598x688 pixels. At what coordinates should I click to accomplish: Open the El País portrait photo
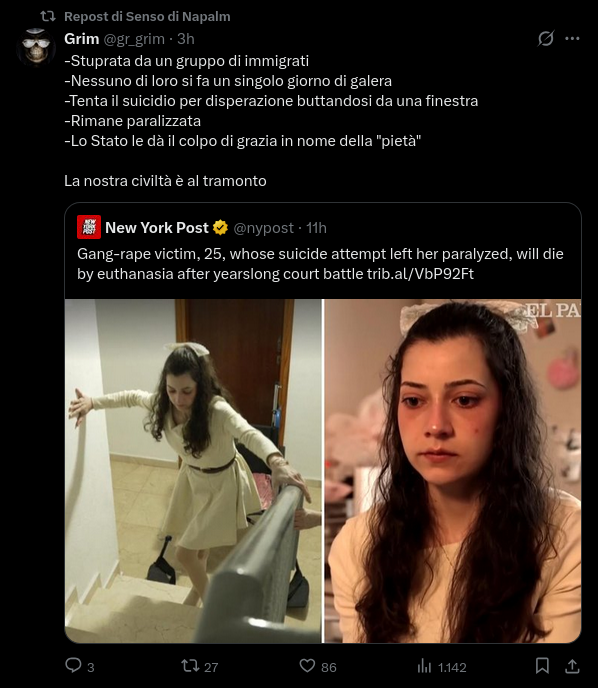click(453, 471)
